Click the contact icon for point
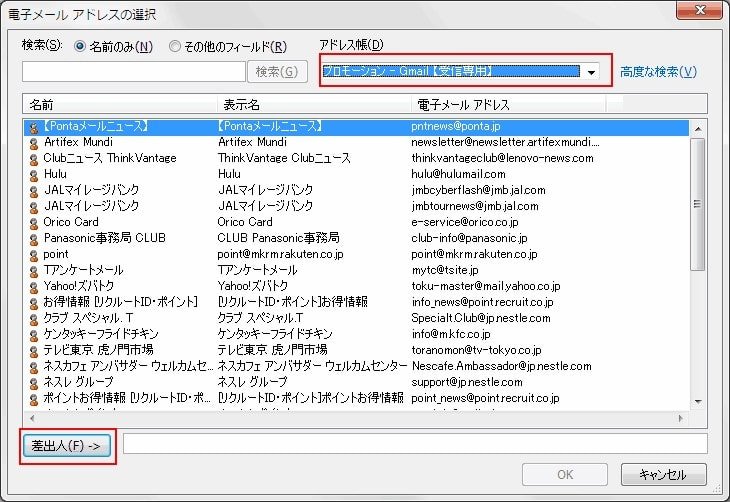Image resolution: width=730 pixels, height=502 pixels. click(x=34, y=256)
